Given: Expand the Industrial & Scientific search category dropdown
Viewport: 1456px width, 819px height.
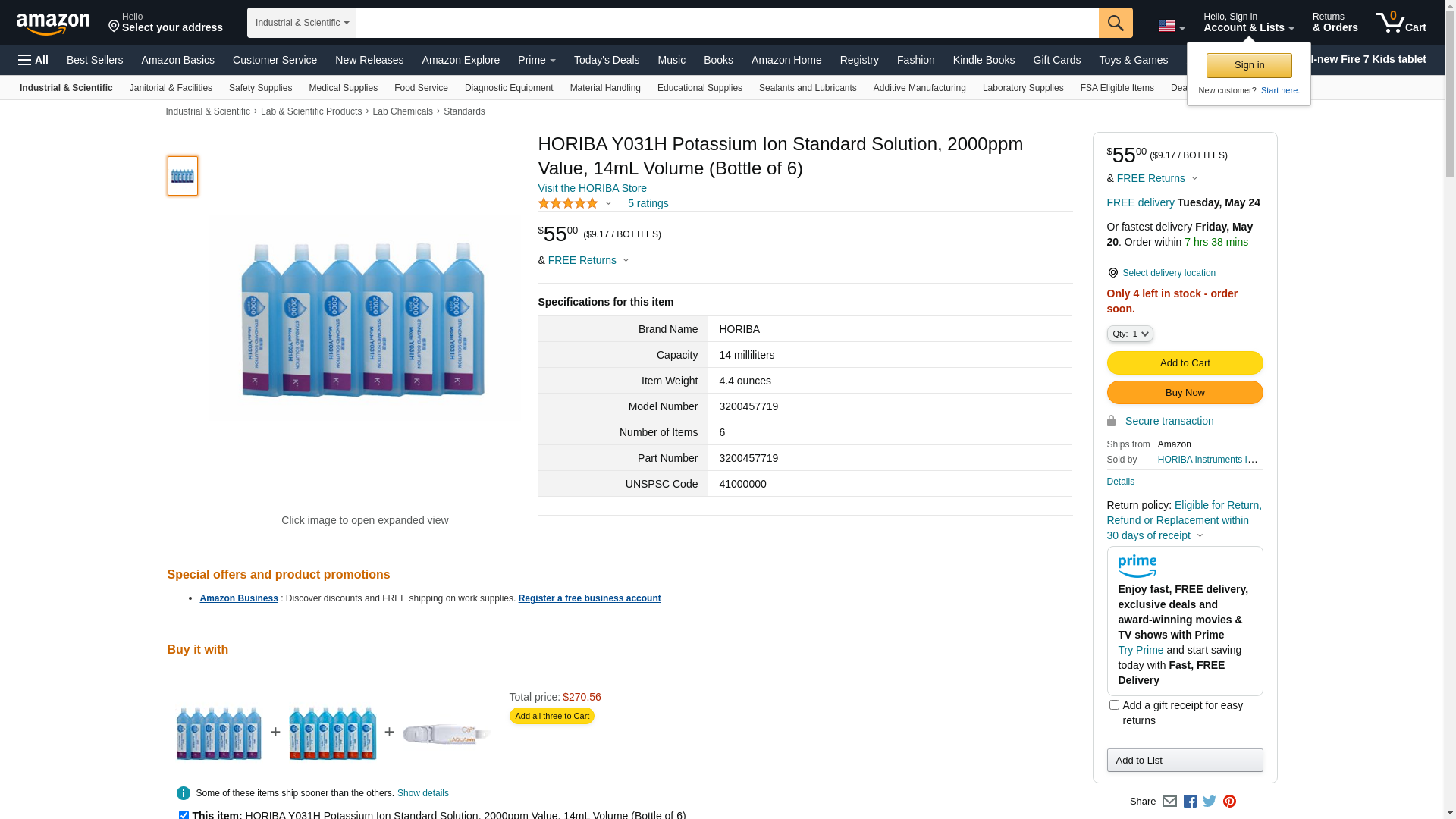Looking at the screenshot, I should point(302,23).
